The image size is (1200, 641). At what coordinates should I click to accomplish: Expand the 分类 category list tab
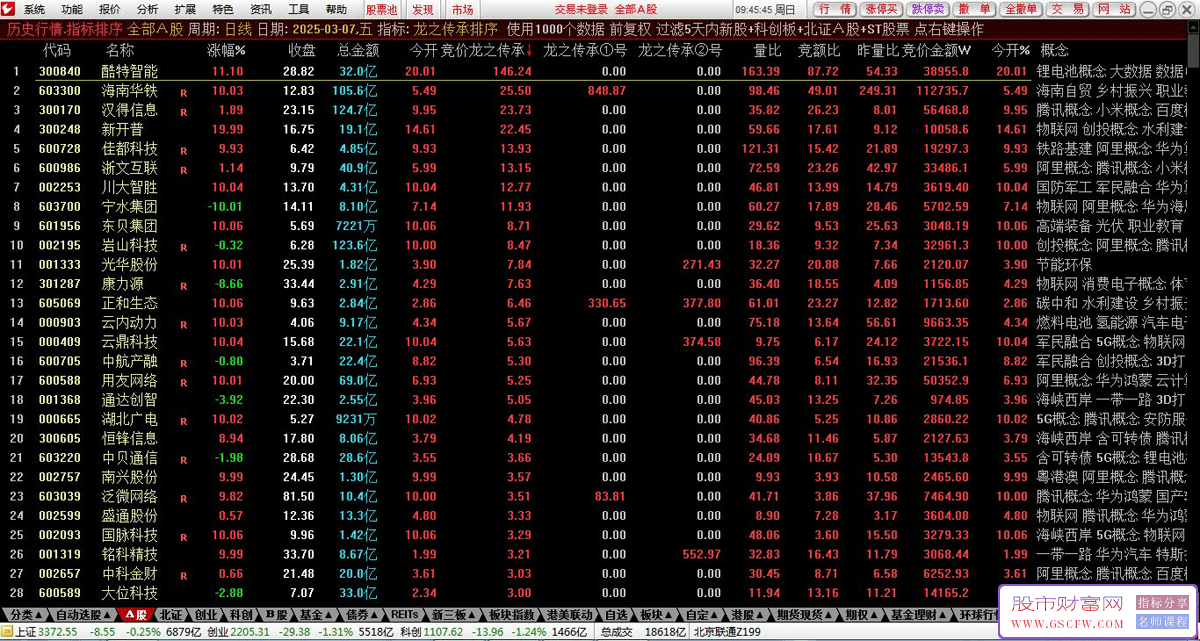click(23, 614)
